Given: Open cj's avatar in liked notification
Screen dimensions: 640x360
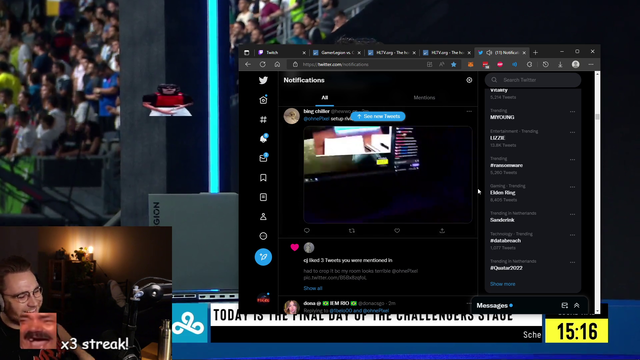Looking at the screenshot, I should point(309,247).
